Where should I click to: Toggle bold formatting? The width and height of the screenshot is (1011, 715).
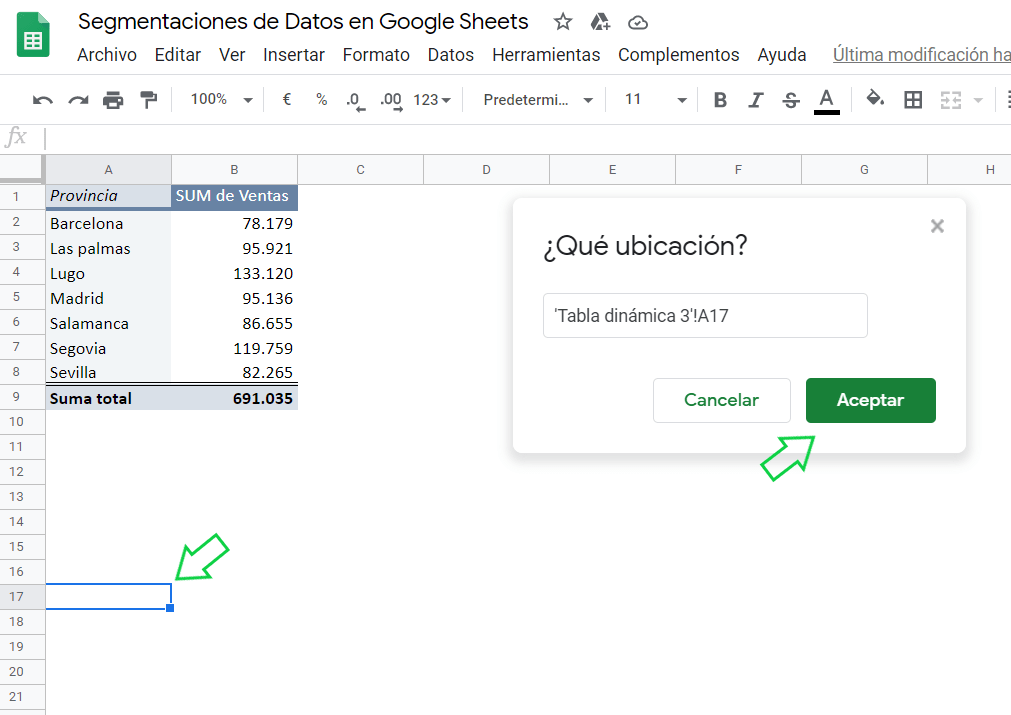click(720, 100)
